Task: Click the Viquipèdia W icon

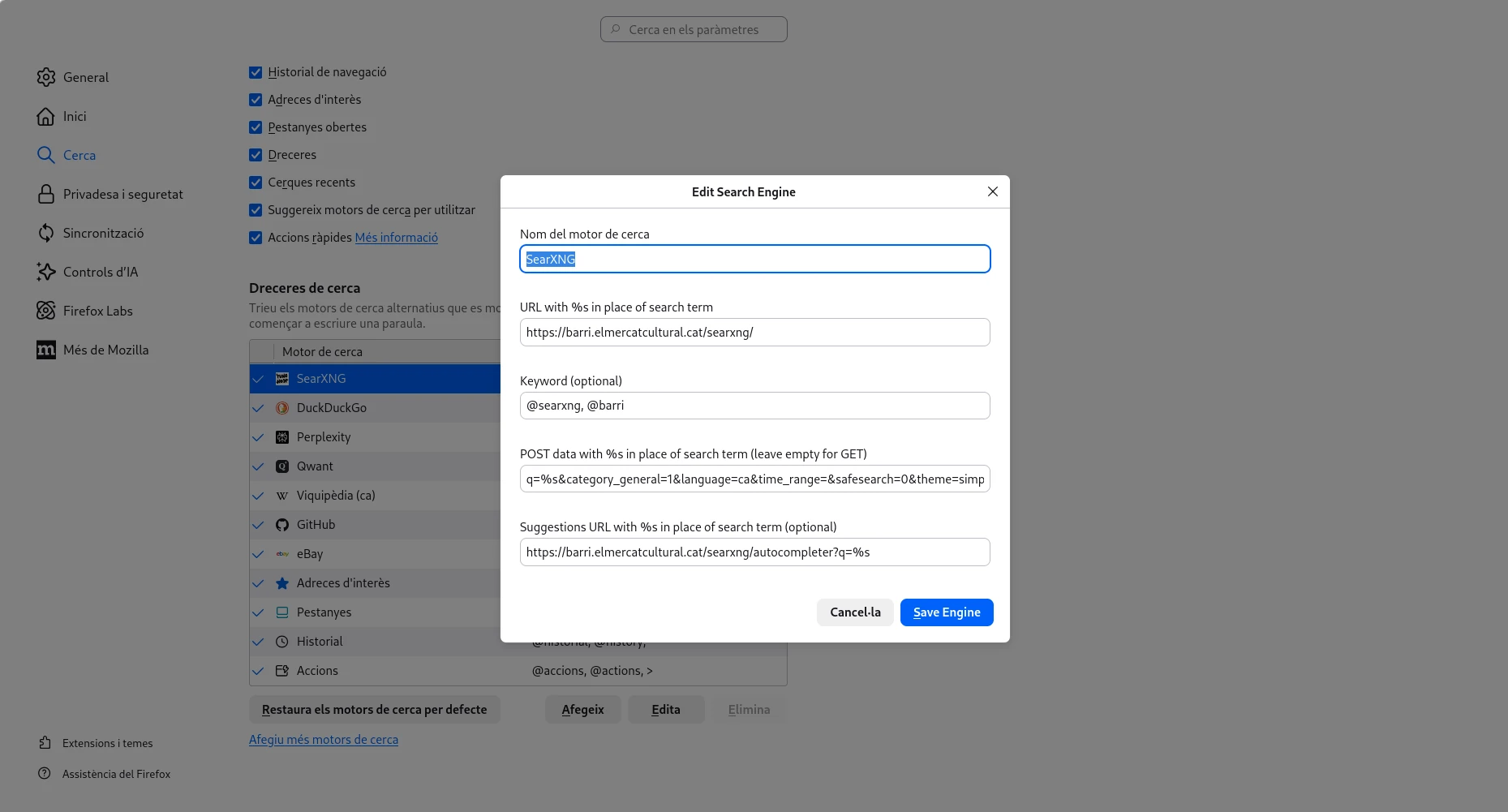Action: coord(282,496)
